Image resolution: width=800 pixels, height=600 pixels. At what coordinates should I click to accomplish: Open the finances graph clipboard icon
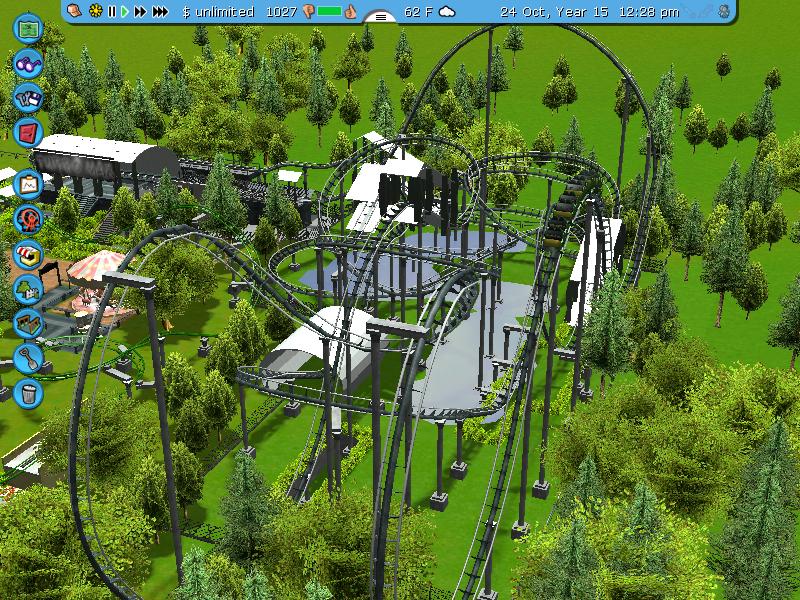pos(28,184)
